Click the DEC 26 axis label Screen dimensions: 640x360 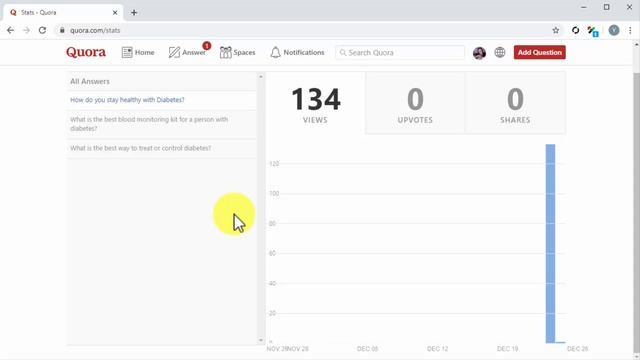(577, 349)
